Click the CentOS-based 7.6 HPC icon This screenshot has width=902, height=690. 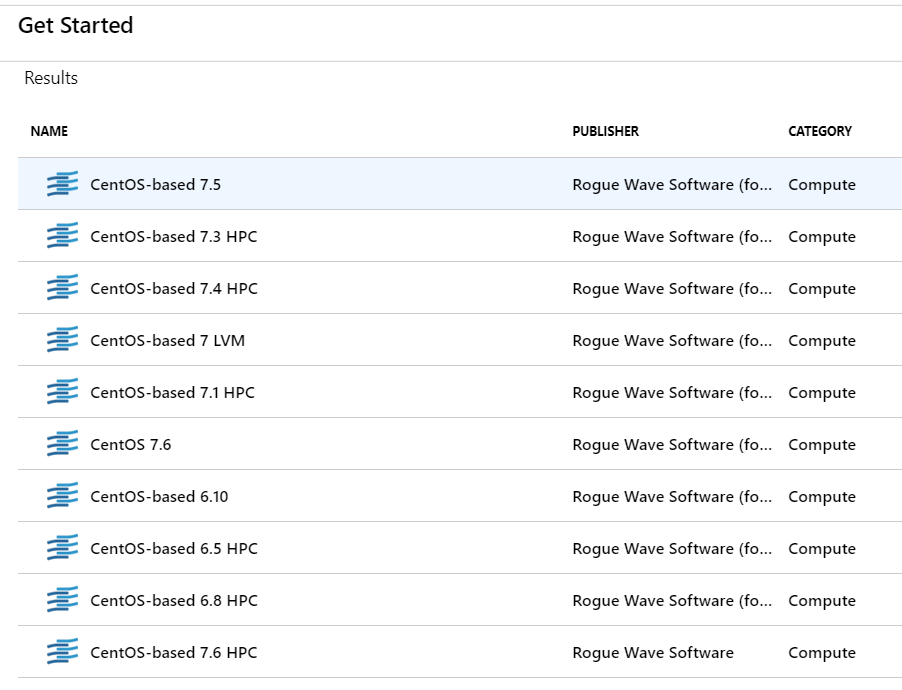click(62, 651)
